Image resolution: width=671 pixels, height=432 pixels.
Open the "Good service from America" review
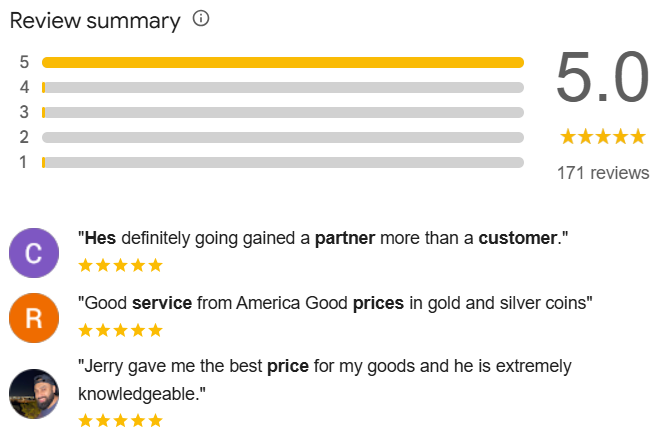(335, 303)
